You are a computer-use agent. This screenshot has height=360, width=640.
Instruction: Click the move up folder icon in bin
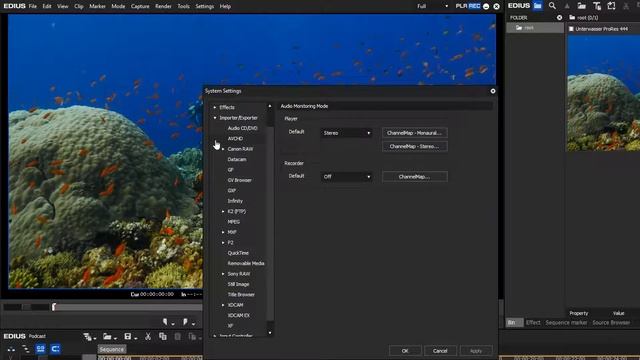point(567,6)
